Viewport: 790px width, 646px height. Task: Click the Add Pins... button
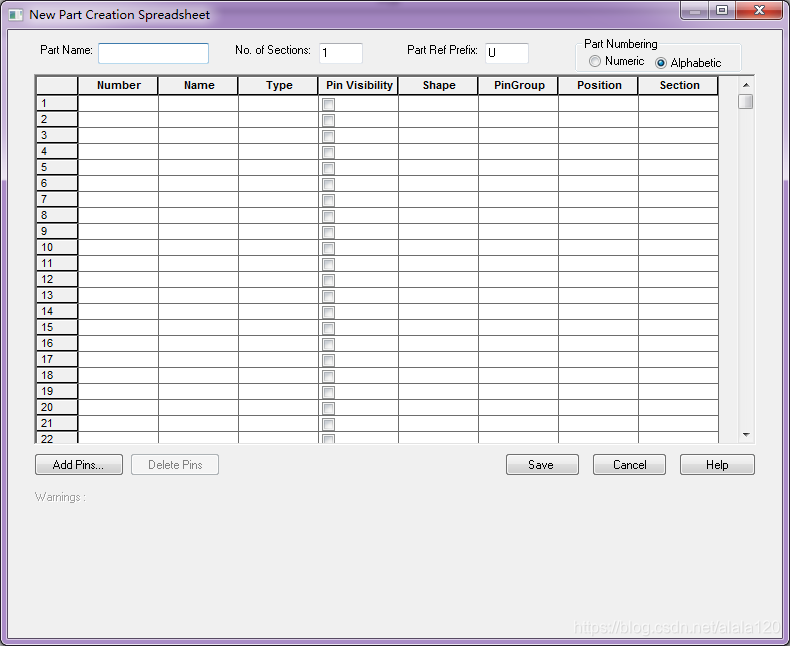pyautogui.click(x=78, y=465)
